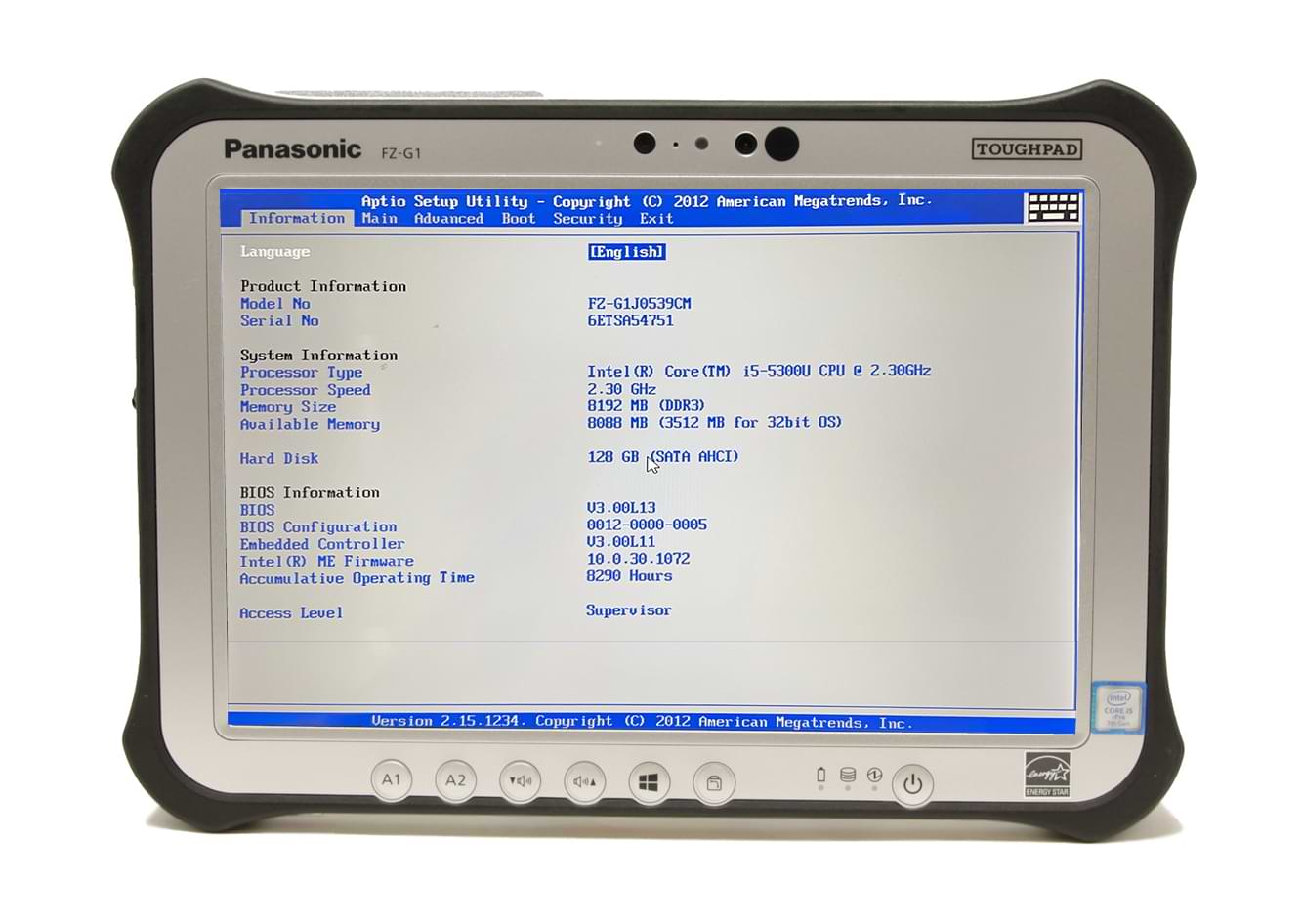
Task: Click the Accumulative Operating Time label
Action: click(x=357, y=579)
